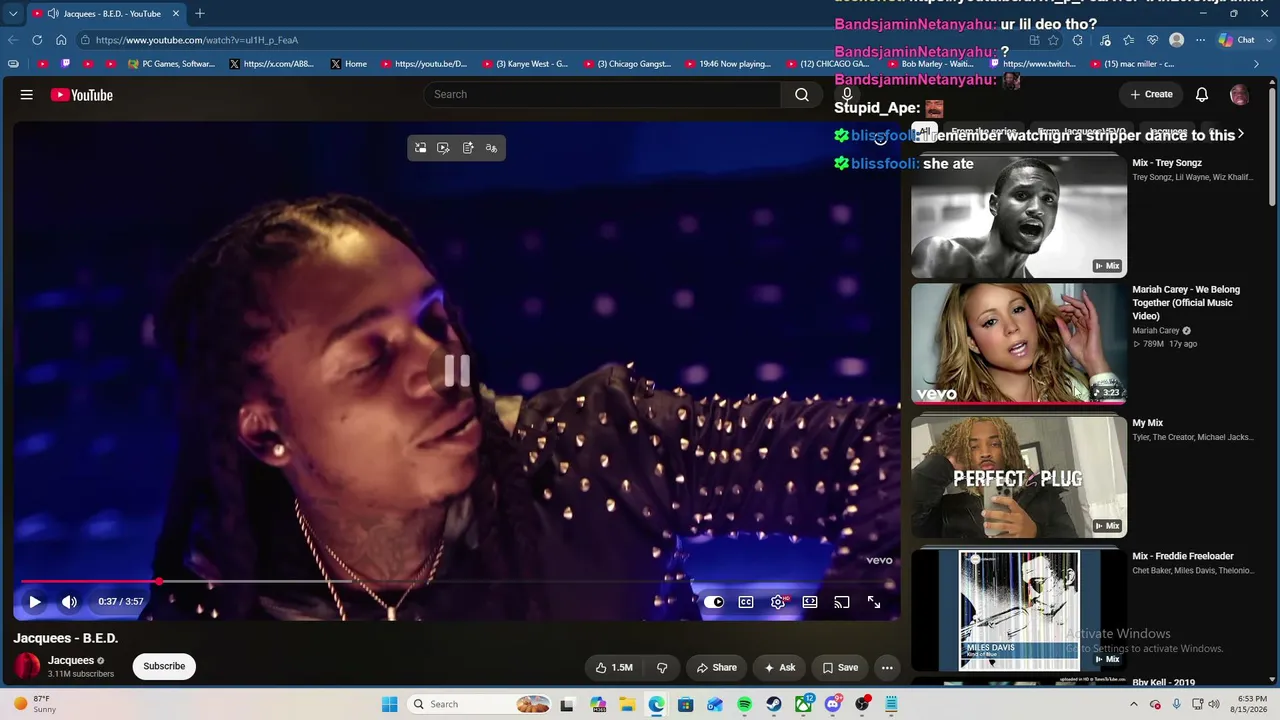This screenshot has width=1280, height=720.
Task: Enter full screen video mode
Action: tap(874, 602)
